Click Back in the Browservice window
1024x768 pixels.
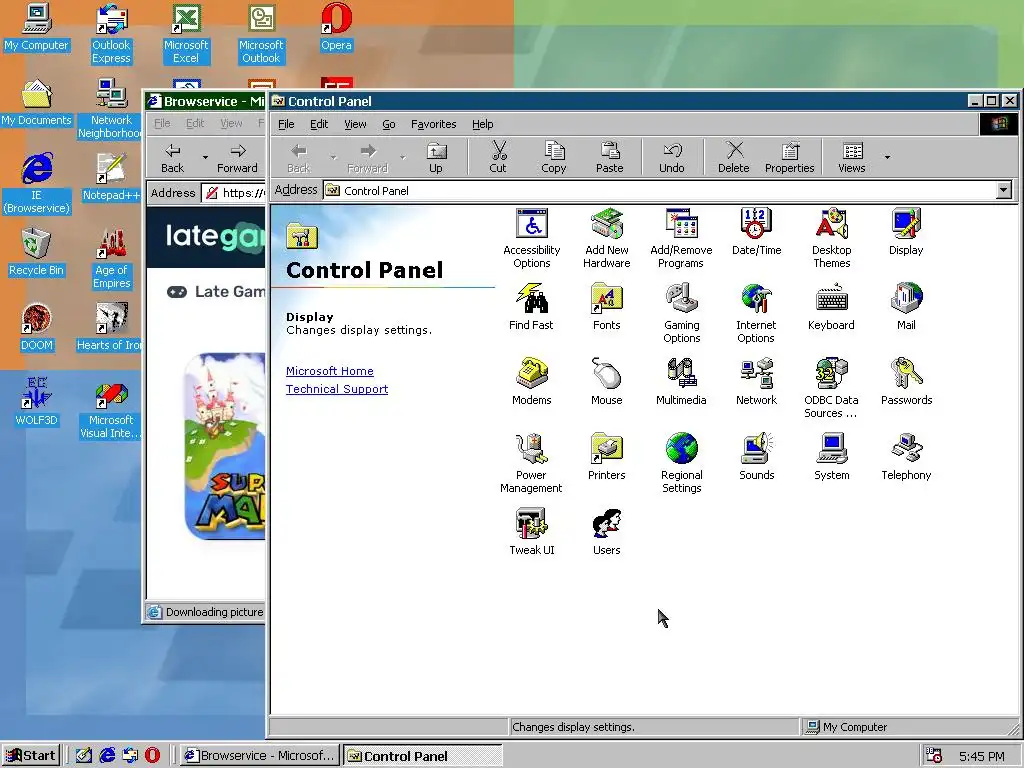point(172,158)
